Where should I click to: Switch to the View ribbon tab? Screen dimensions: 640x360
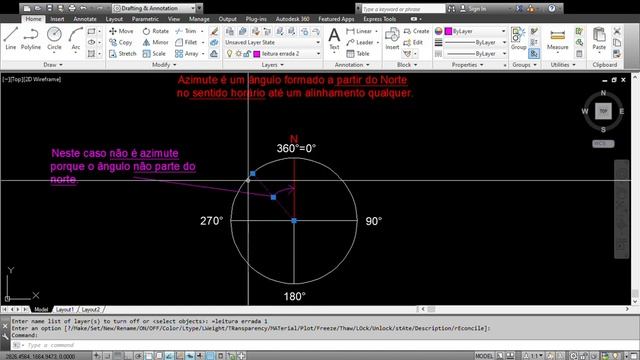[x=174, y=19]
